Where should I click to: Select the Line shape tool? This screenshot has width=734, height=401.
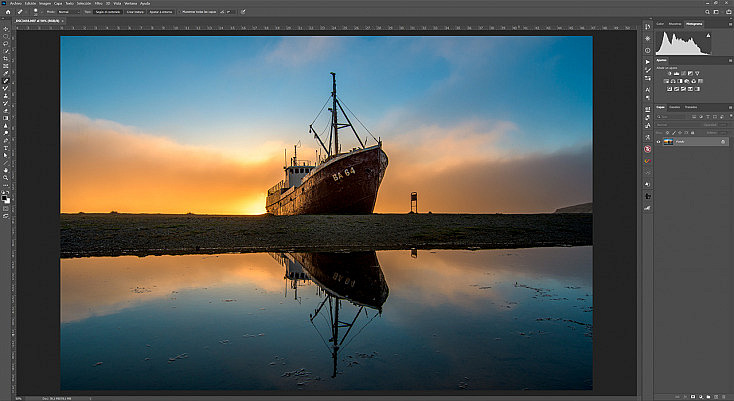(x=6, y=162)
